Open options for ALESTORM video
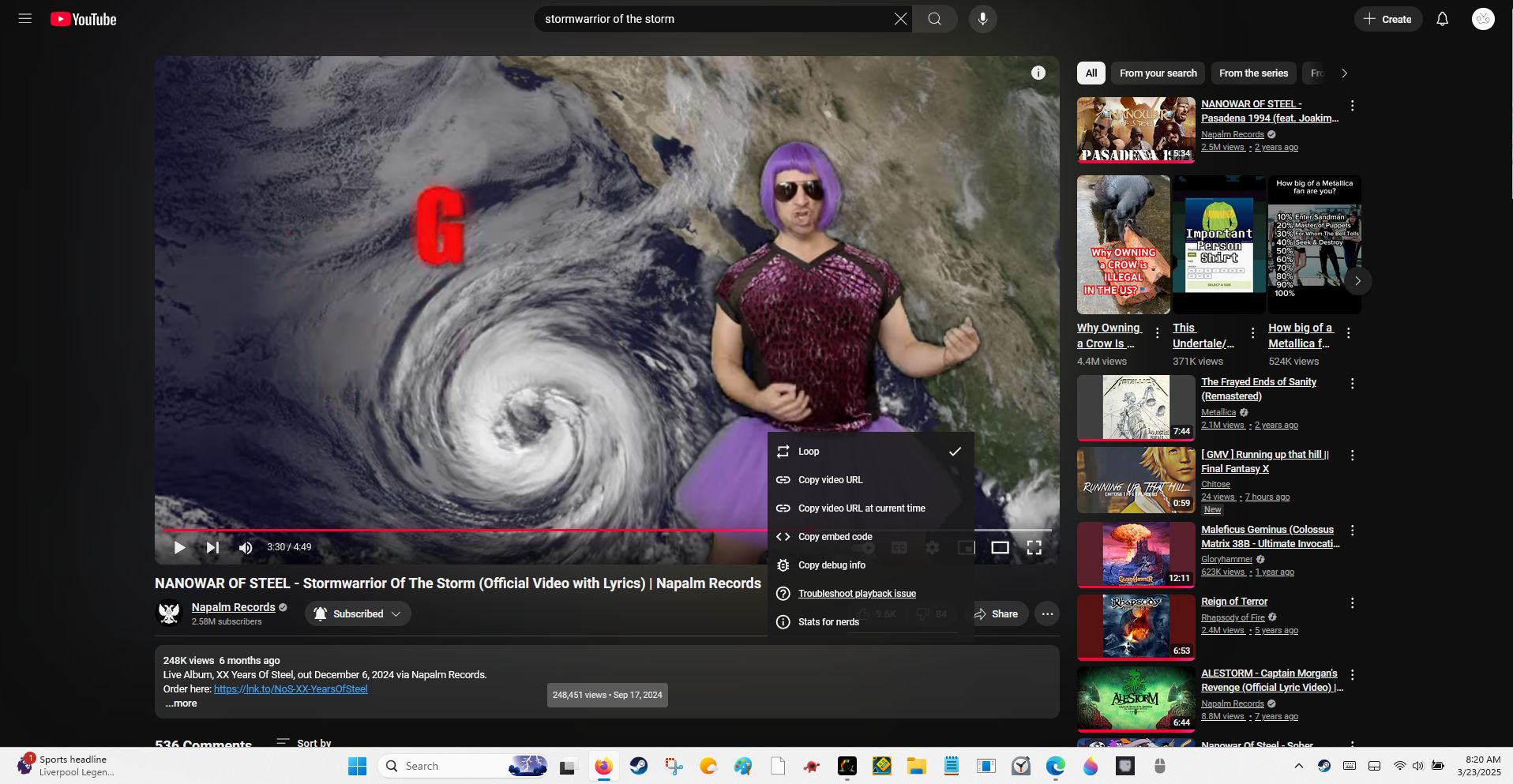This screenshot has height=784, width=1513. coord(1352,675)
